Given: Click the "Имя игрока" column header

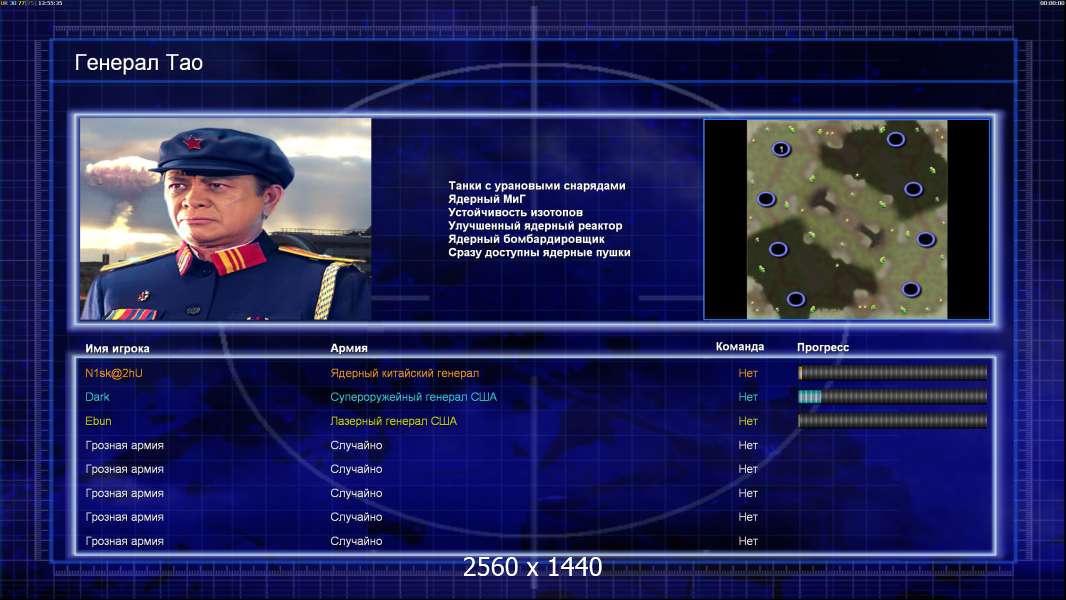Looking at the screenshot, I should [117, 349].
